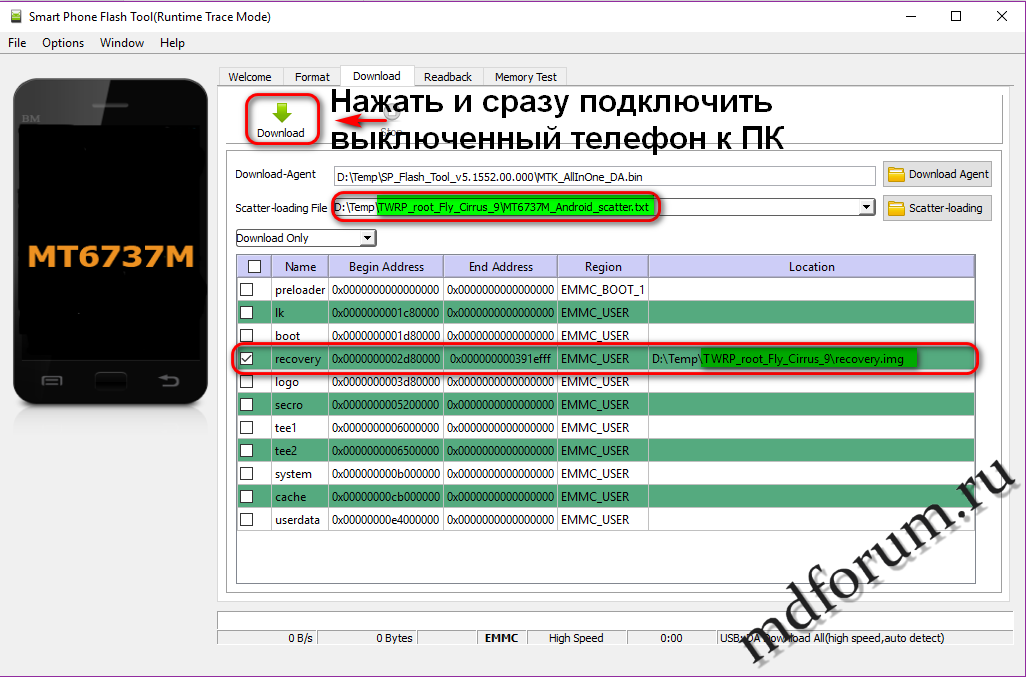Click the userdata row name cell
Viewport: 1026px width, 677px height.
[300, 519]
